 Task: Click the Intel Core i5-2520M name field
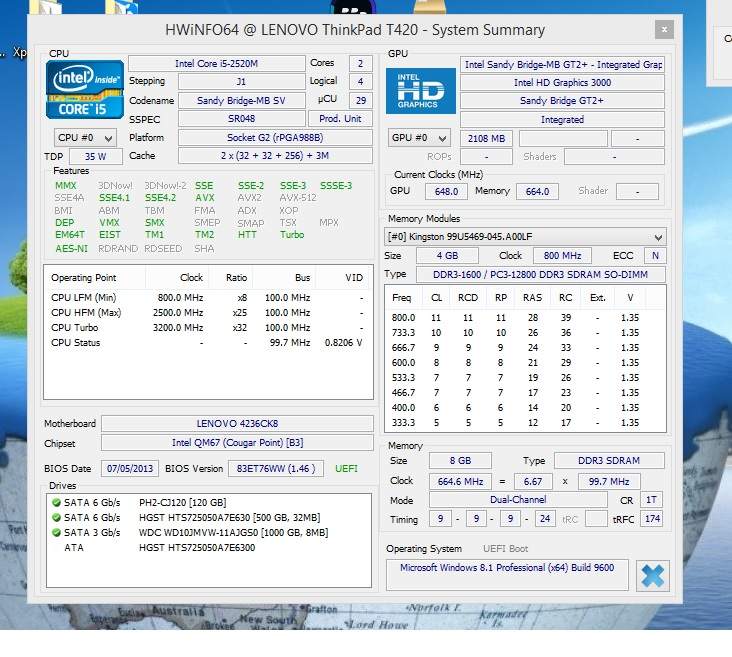click(217, 64)
